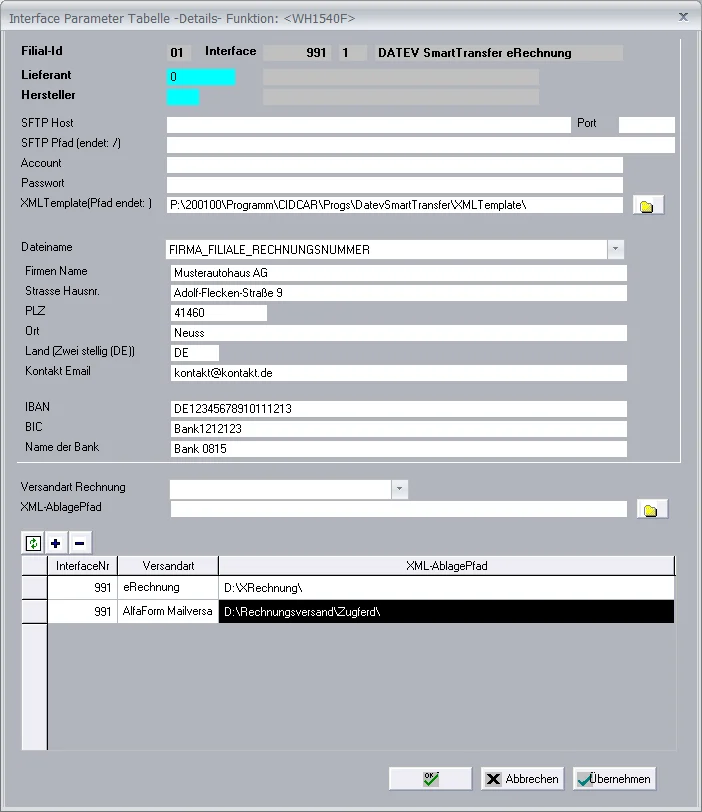
Task: Click the XMLTemplate path field
Action: [x=394, y=205]
